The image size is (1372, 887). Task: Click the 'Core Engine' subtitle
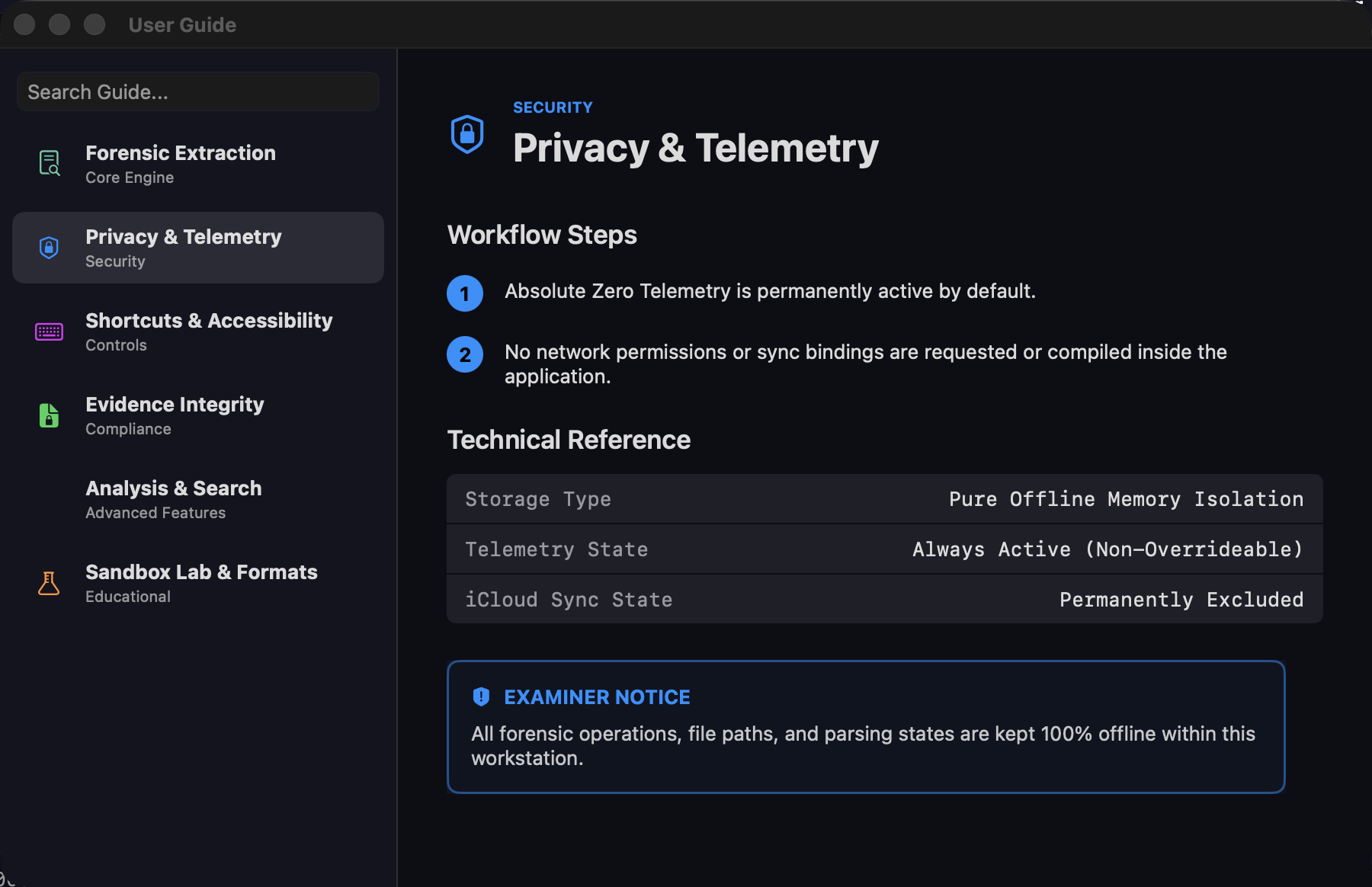[x=130, y=178]
